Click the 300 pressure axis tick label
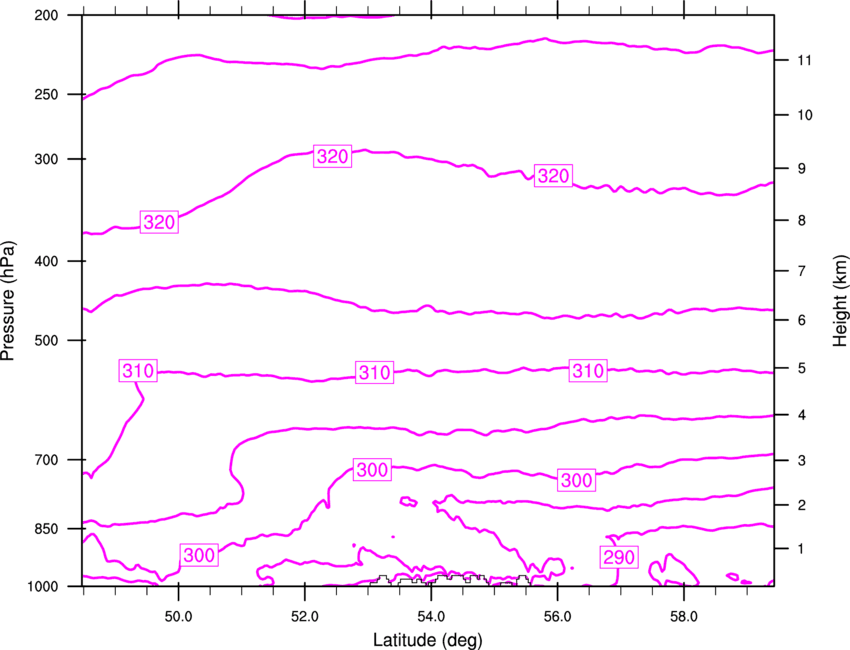850x650 pixels. click(x=46, y=159)
